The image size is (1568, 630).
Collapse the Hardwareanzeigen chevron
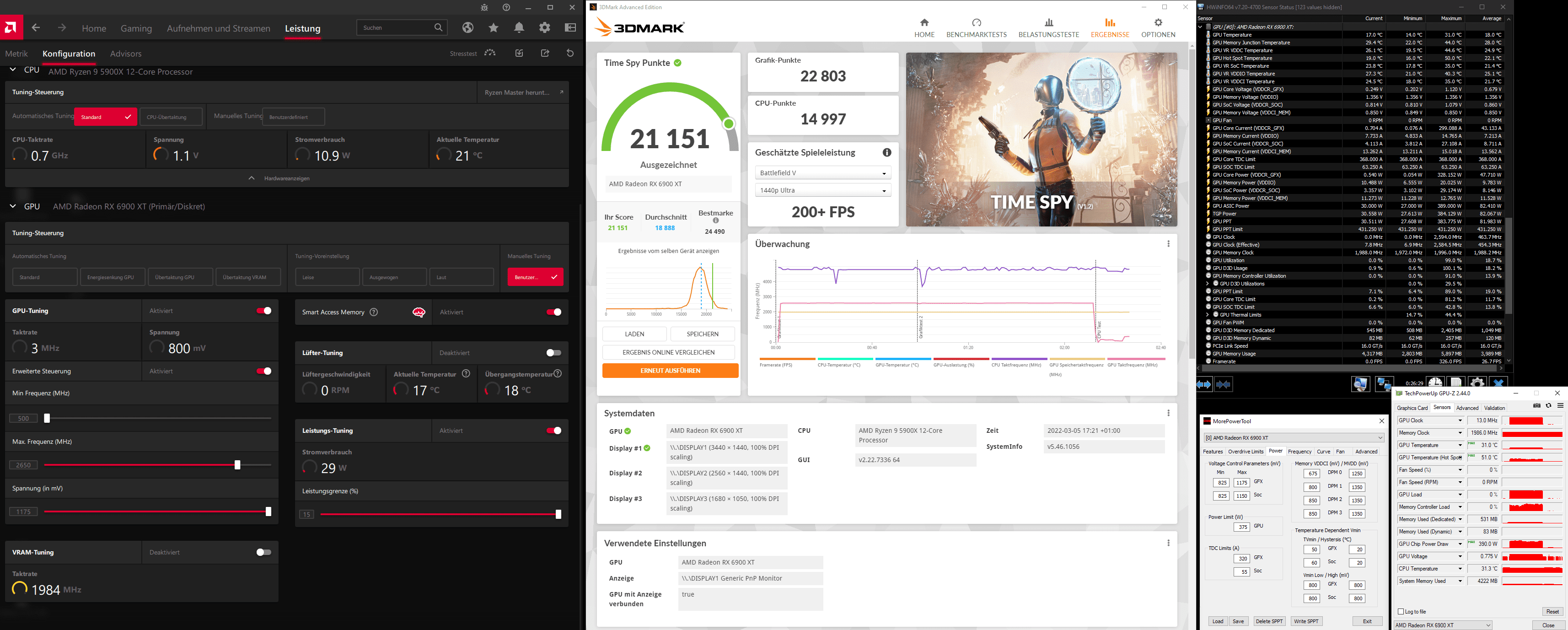(252, 178)
